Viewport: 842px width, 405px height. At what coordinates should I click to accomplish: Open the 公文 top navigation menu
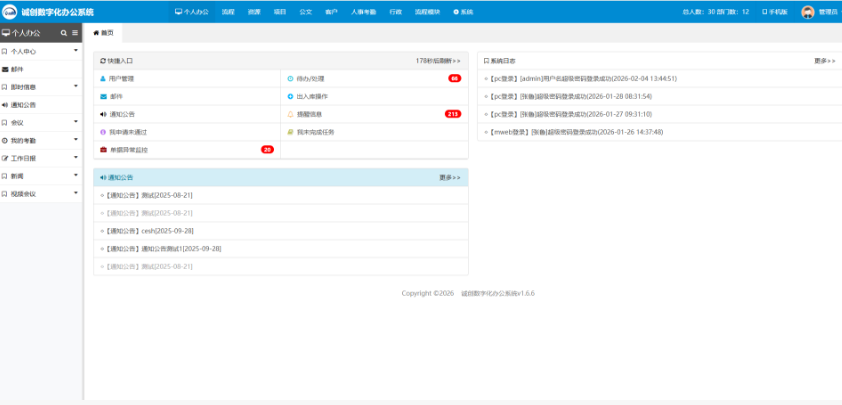pos(305,12)
